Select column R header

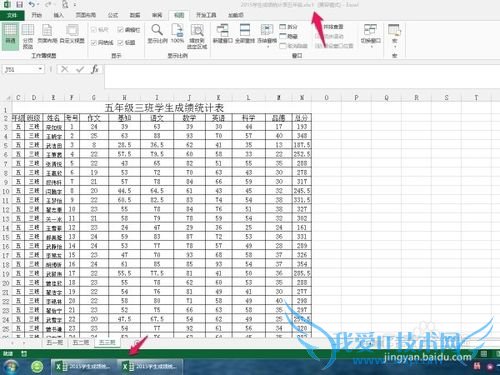coord(416,98)
